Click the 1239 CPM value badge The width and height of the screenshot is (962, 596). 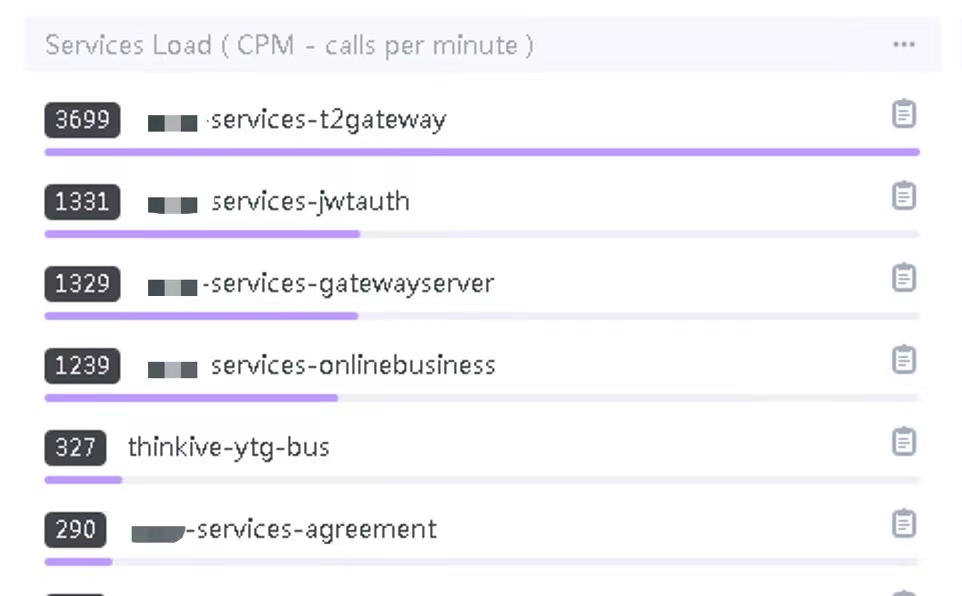tap(82, 366)
